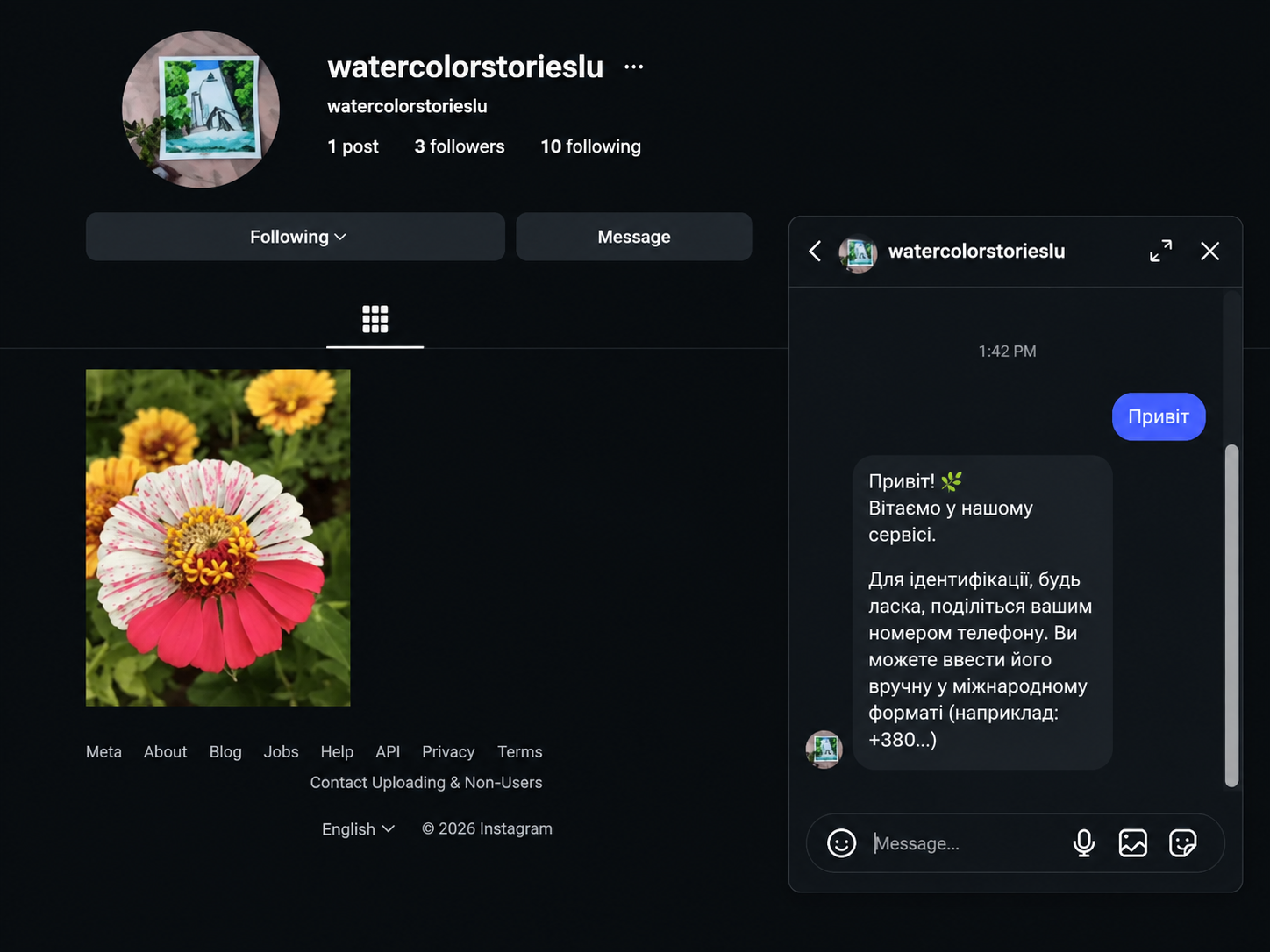Open the Contact Uploading & Non-Users link

pyautogui.click(x=426, y=783)
